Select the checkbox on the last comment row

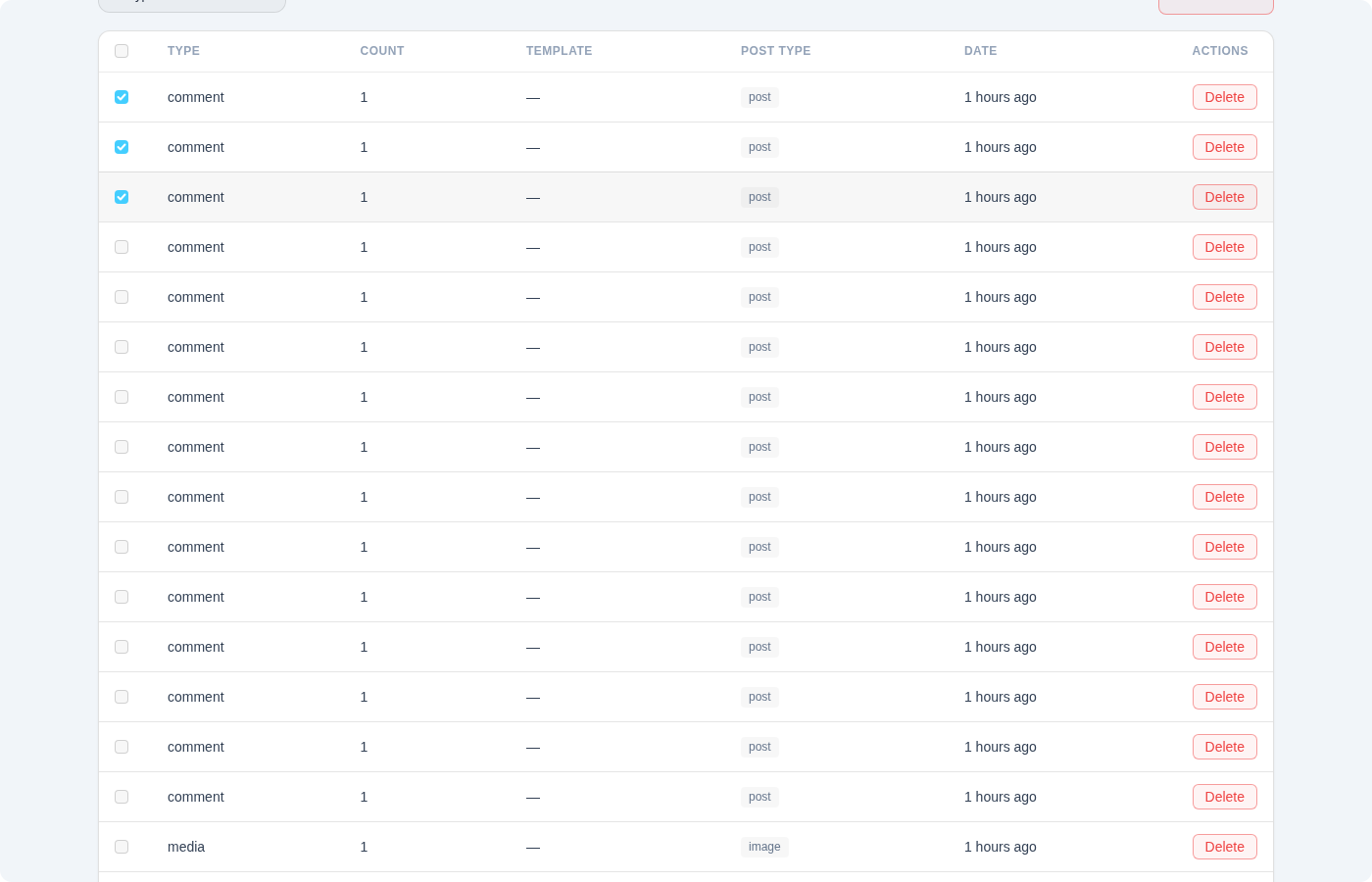click(x=122, y=797)
